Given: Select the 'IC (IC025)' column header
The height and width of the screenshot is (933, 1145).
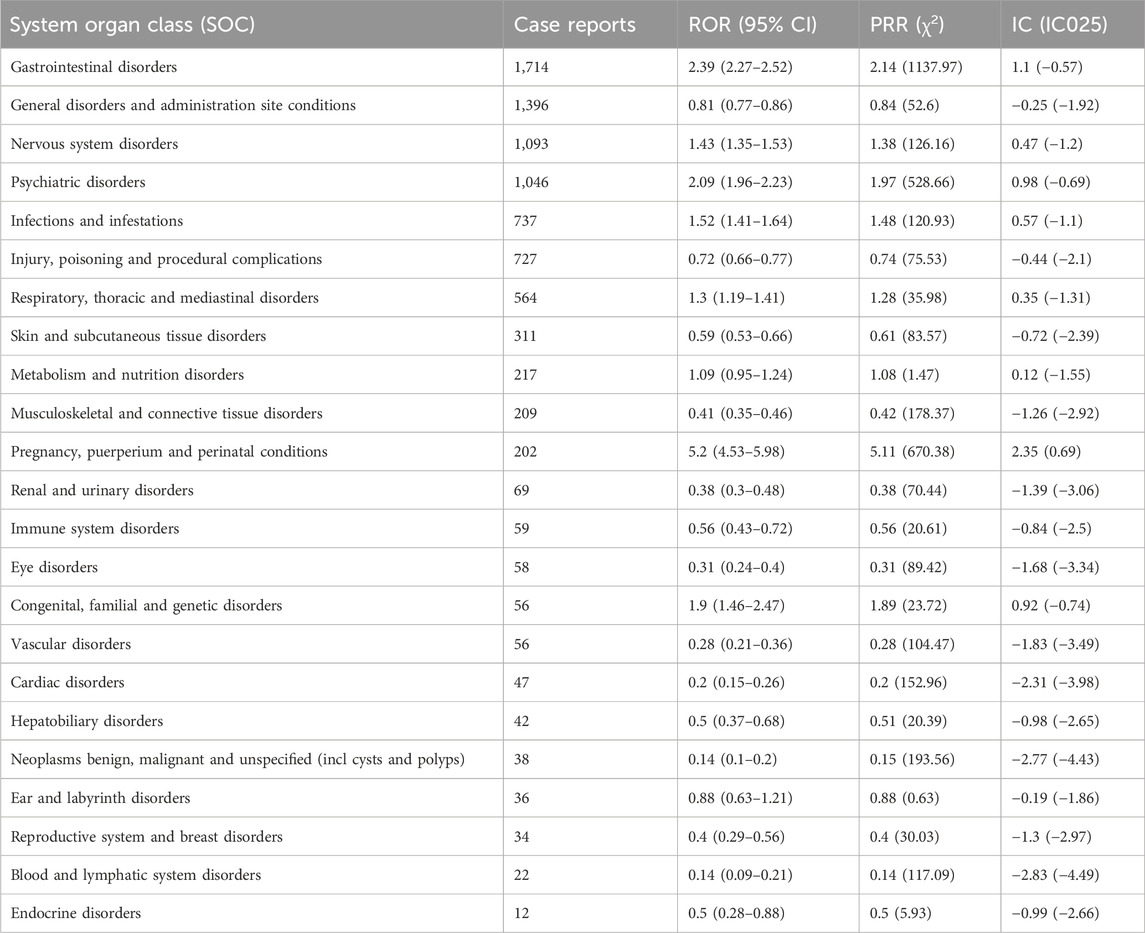Looking at the screenshot, I should [x=1059, y=24].
